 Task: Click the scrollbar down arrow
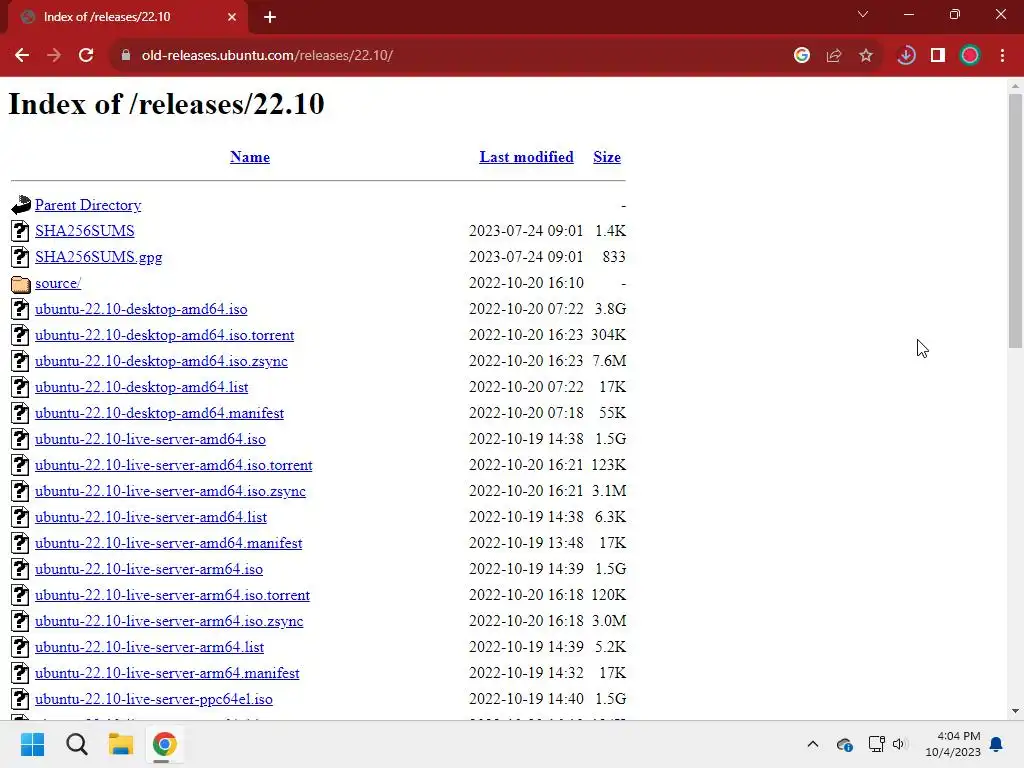click(1015, 711)
